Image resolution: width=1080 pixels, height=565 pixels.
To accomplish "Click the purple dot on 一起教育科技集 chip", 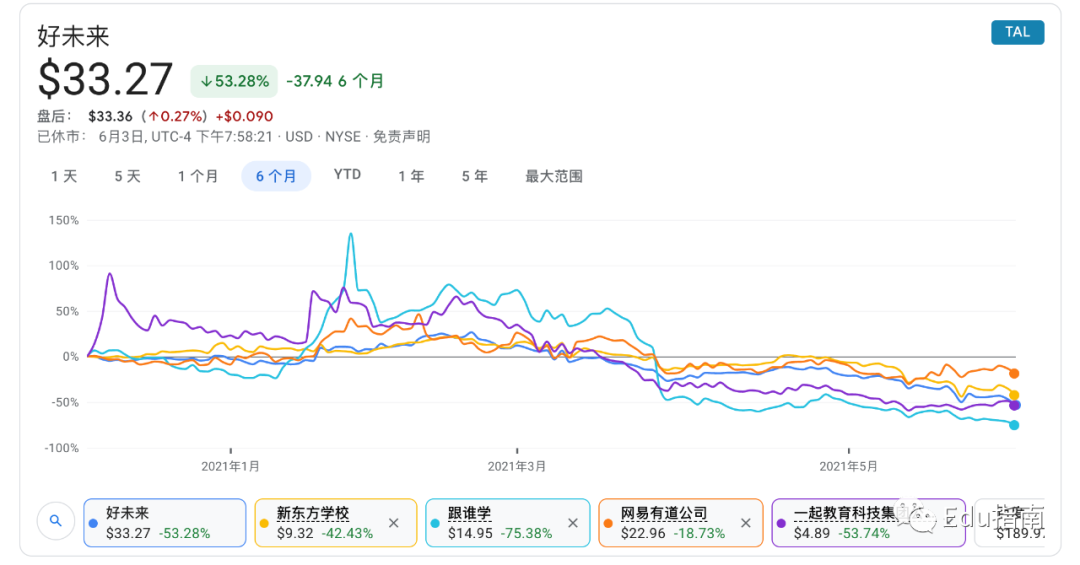I will [780, 523].
